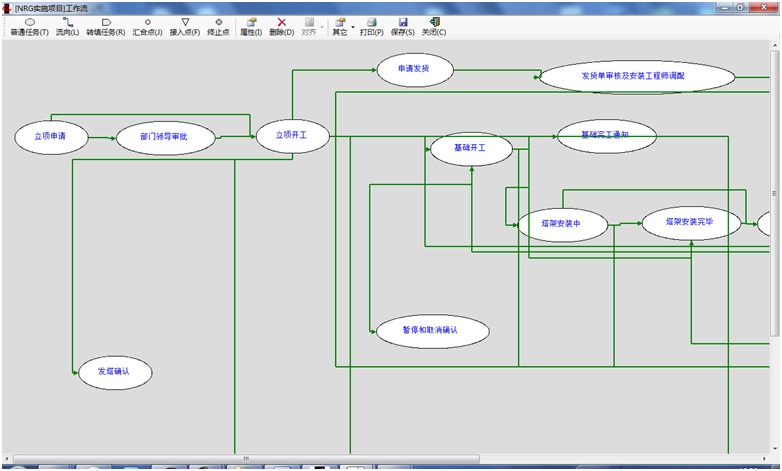
Task: Select the 终止点 end point tool
Action: pos(218,27)
